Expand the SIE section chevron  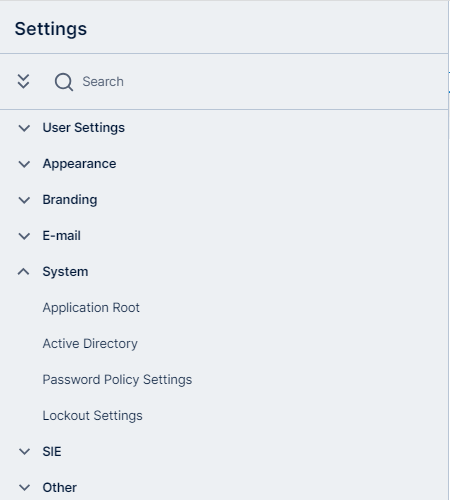(24, 452)
